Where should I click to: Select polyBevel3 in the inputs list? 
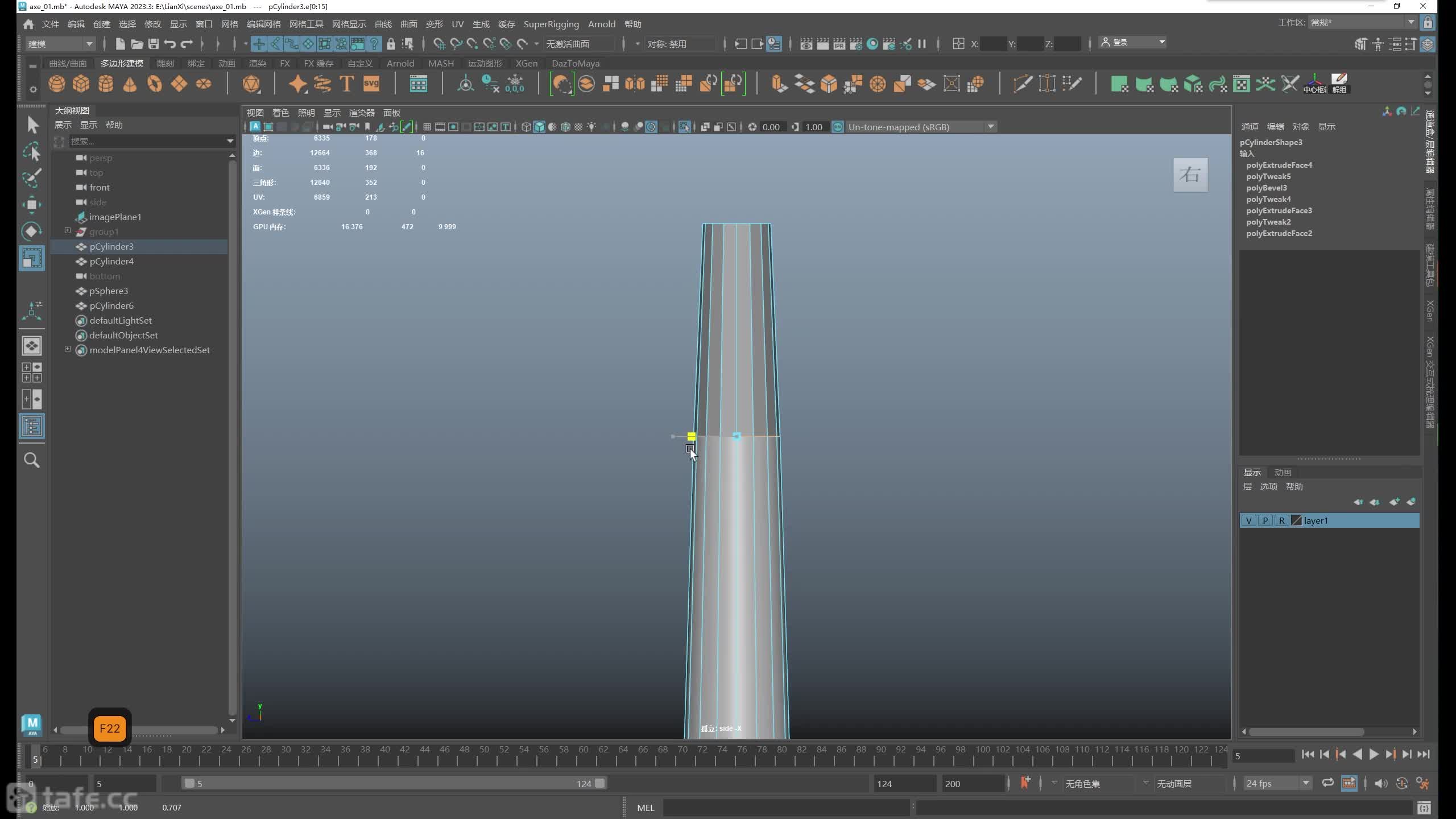point(1267,188)
